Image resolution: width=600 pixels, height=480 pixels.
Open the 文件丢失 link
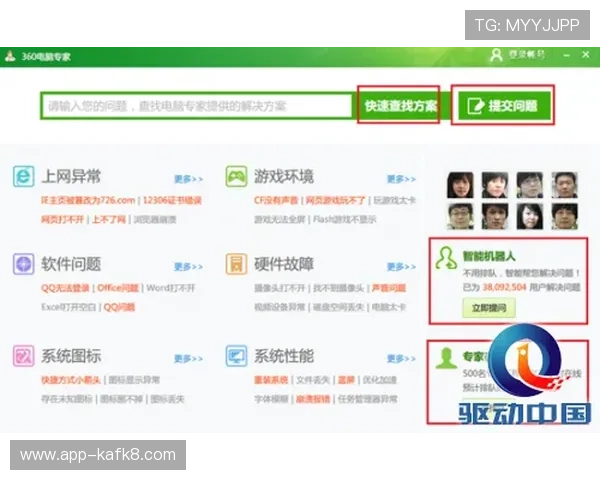pyautogui.click(x=313, y=380)
